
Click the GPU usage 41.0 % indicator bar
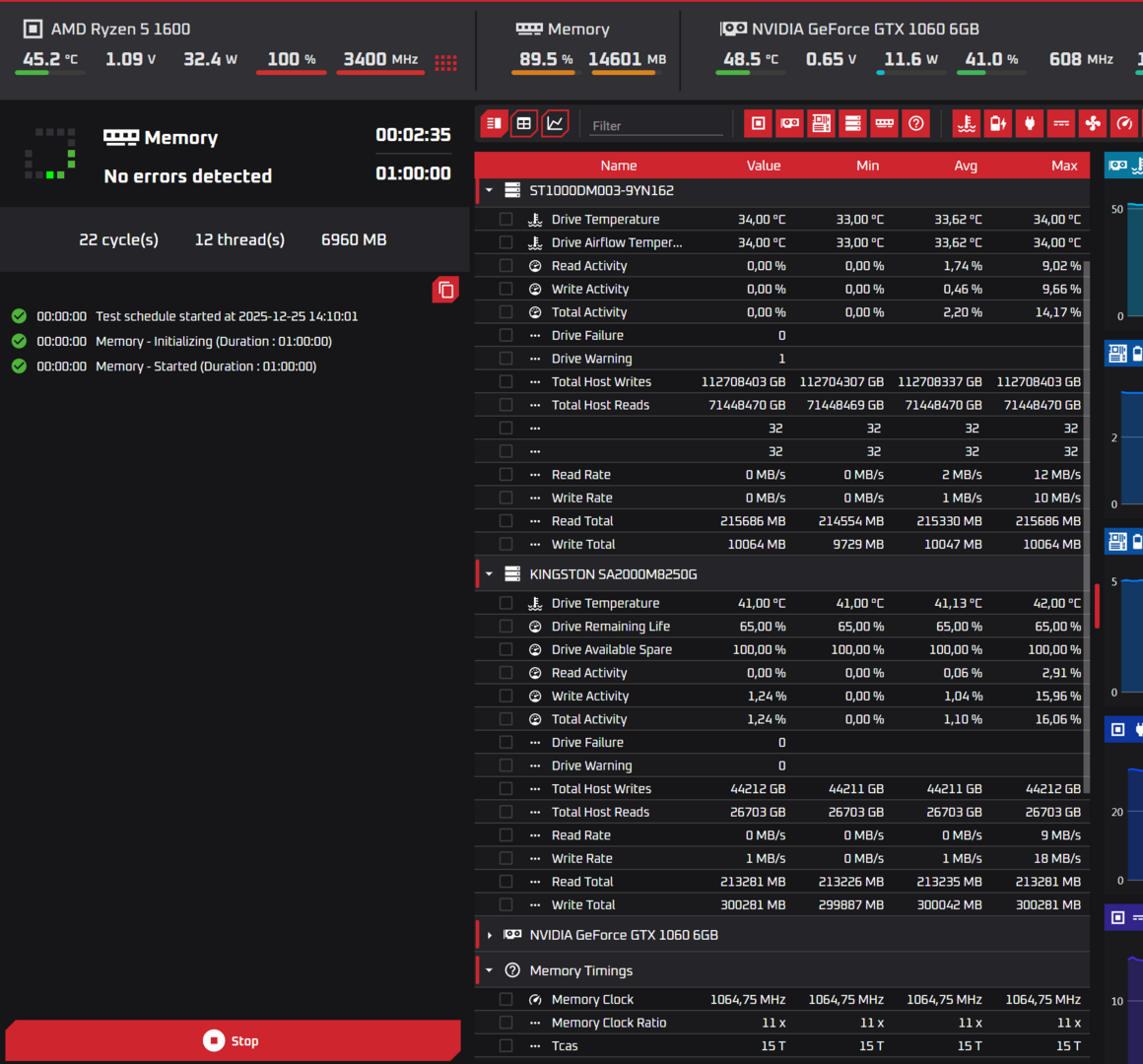click(x=991, y=72)
